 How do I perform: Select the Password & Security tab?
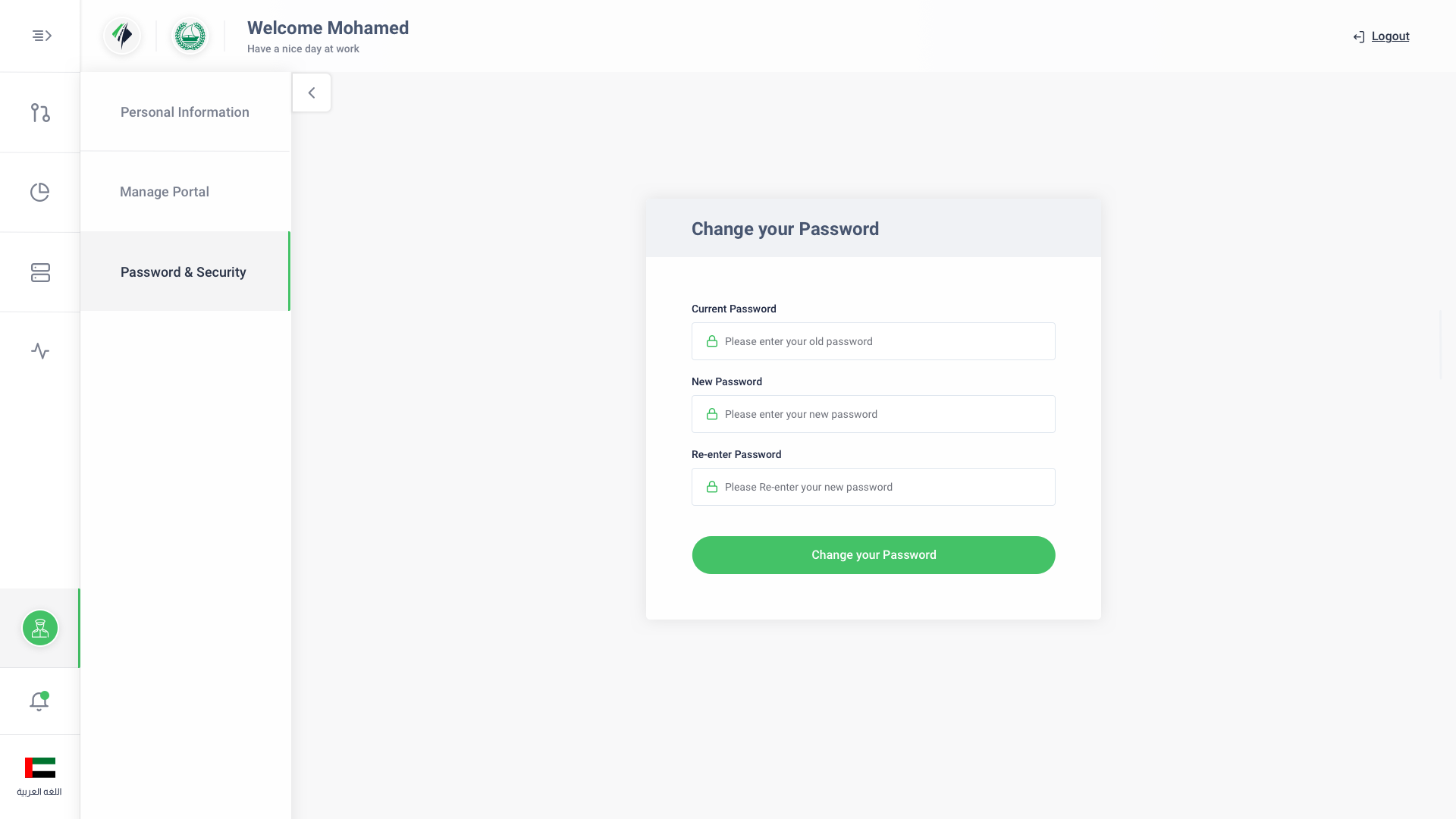pos(185,271)
